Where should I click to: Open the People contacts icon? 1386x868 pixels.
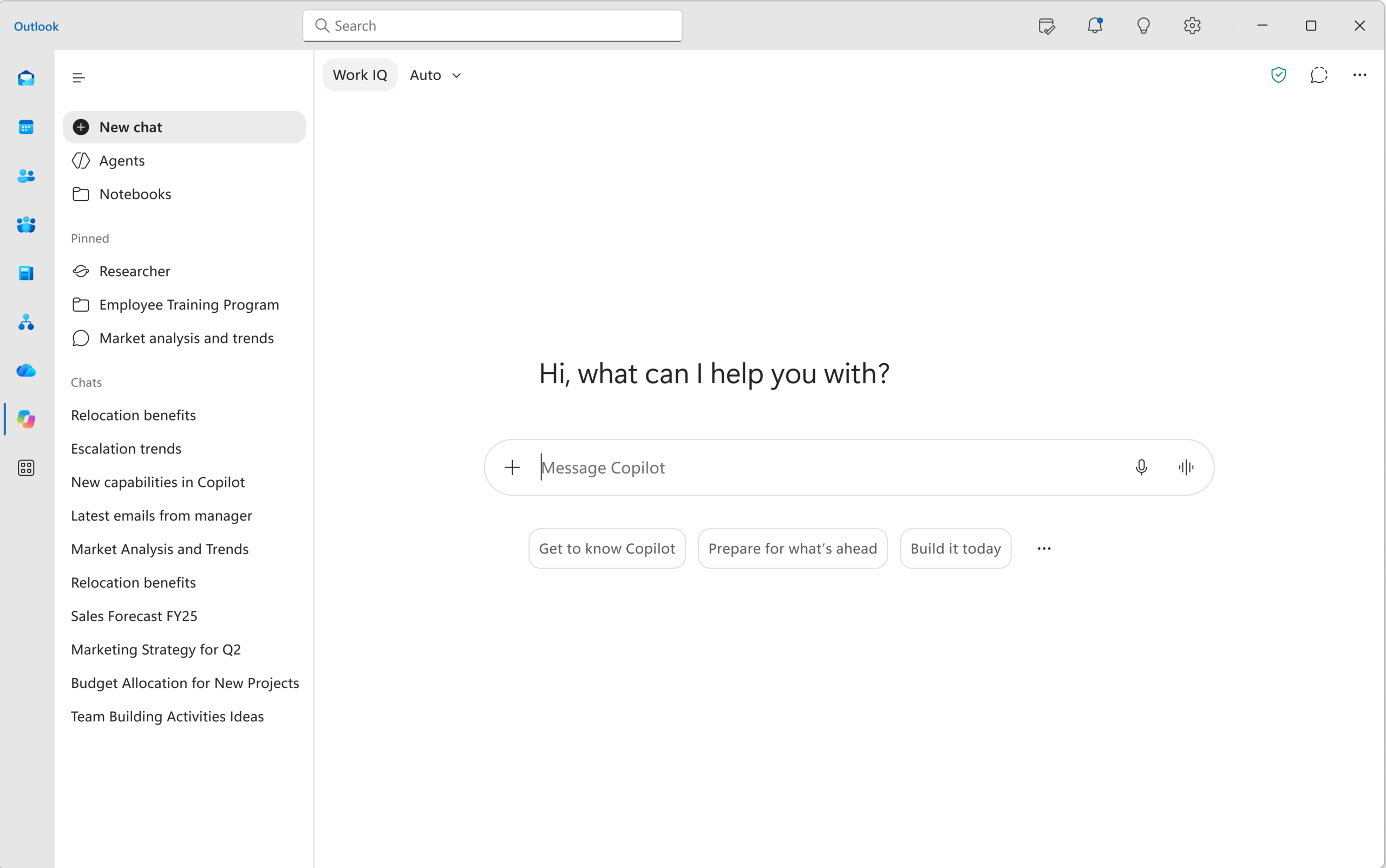point(26,176)
